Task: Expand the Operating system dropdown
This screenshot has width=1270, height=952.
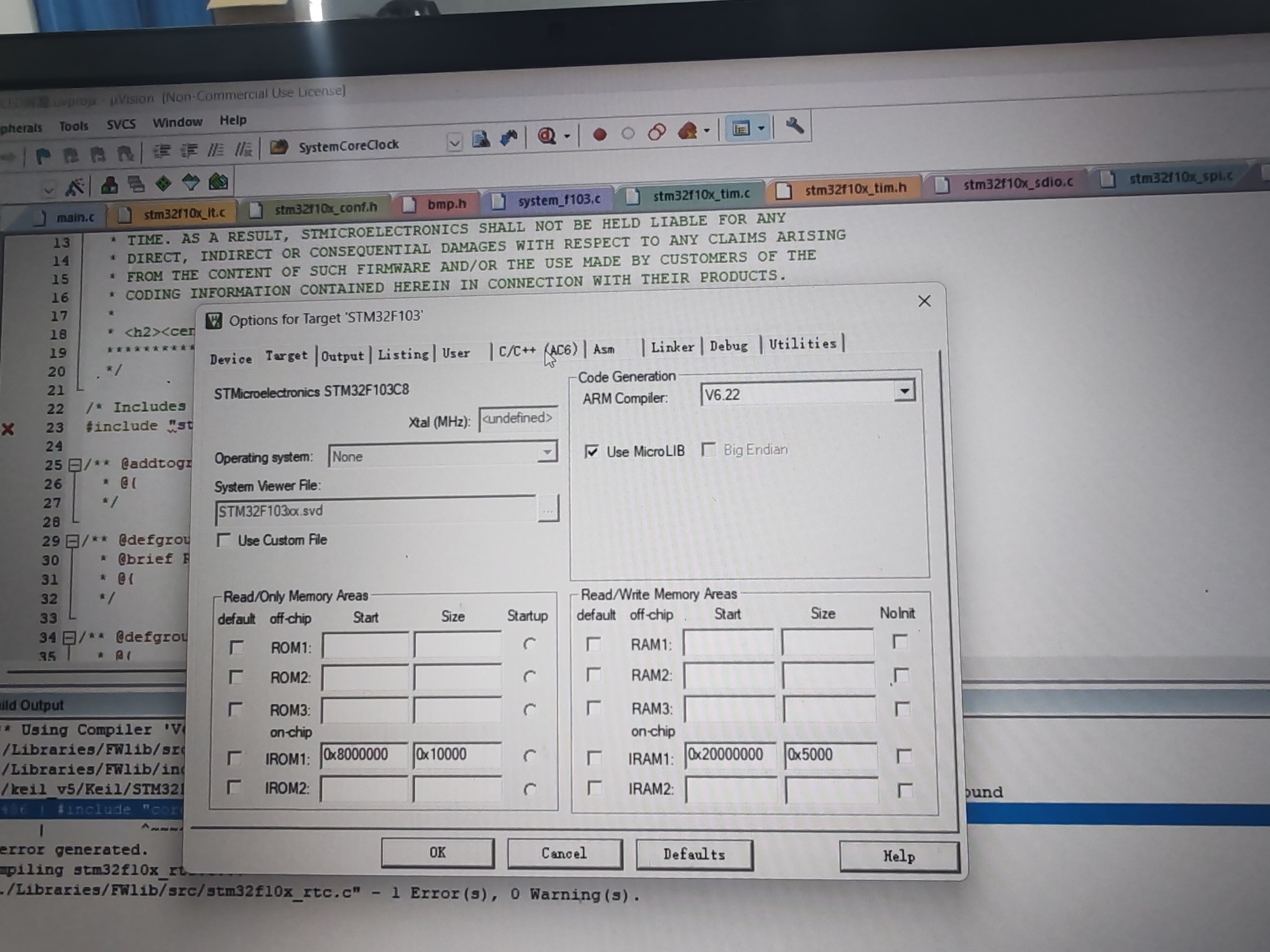Action: pyautogui.click(x=548, y=453)
